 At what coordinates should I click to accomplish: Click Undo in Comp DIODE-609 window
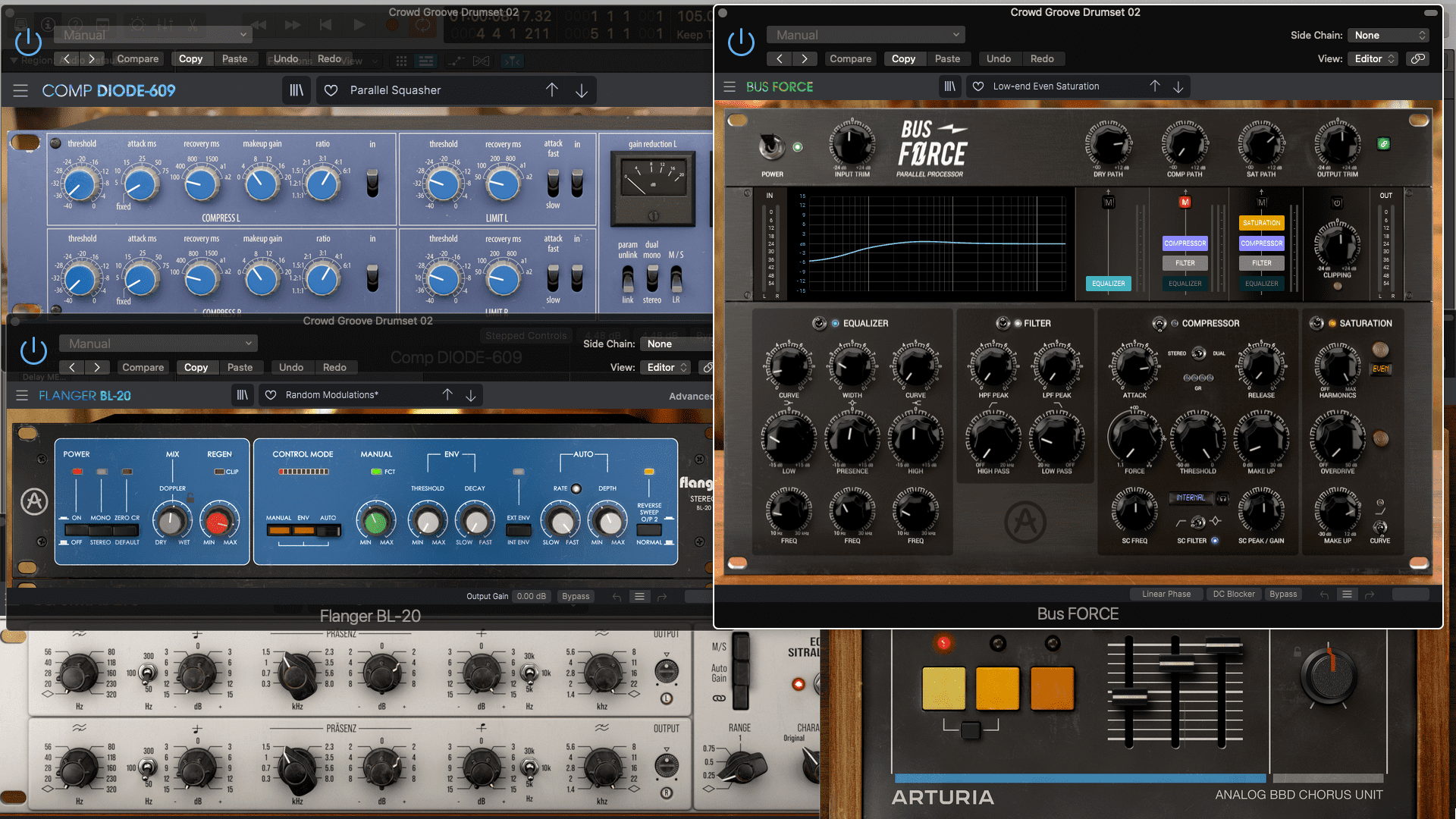(285, 58)
